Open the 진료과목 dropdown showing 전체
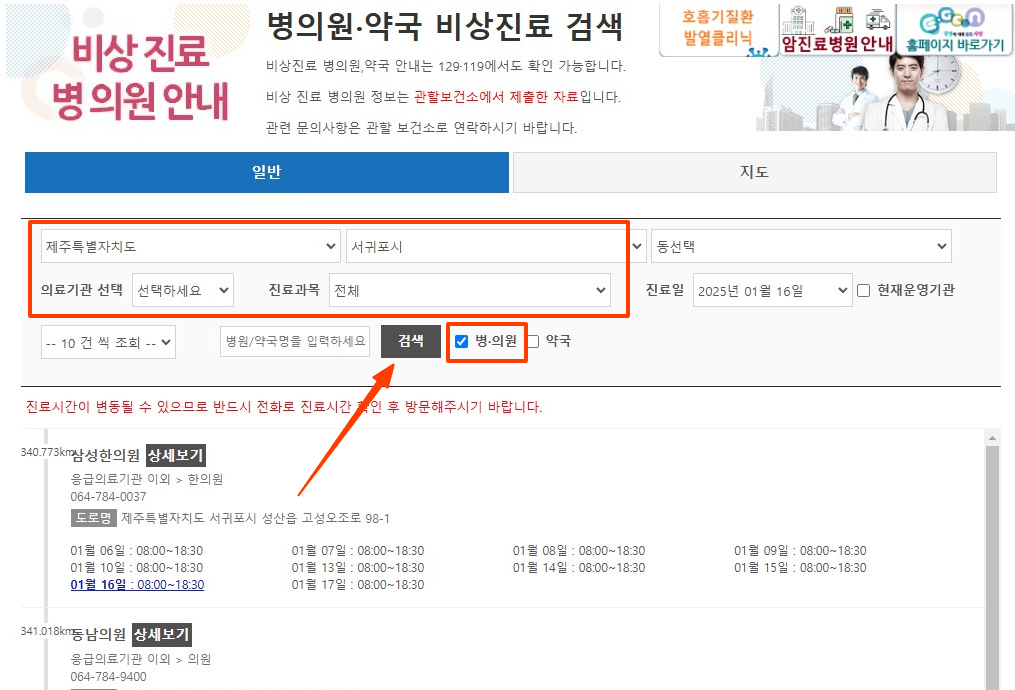The image size is (1015, 690). 468,290
